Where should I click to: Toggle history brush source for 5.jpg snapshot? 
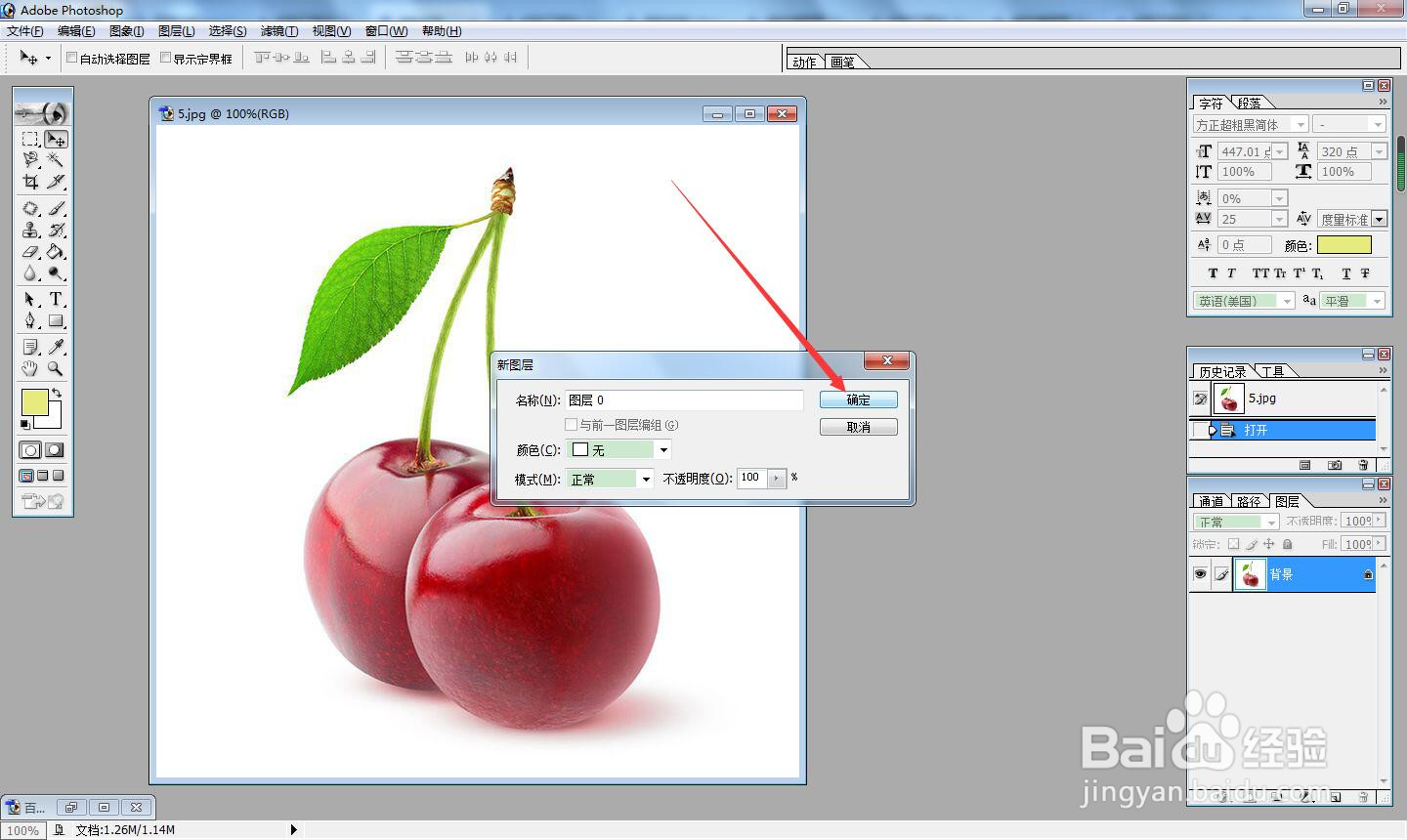point(1200,399)
